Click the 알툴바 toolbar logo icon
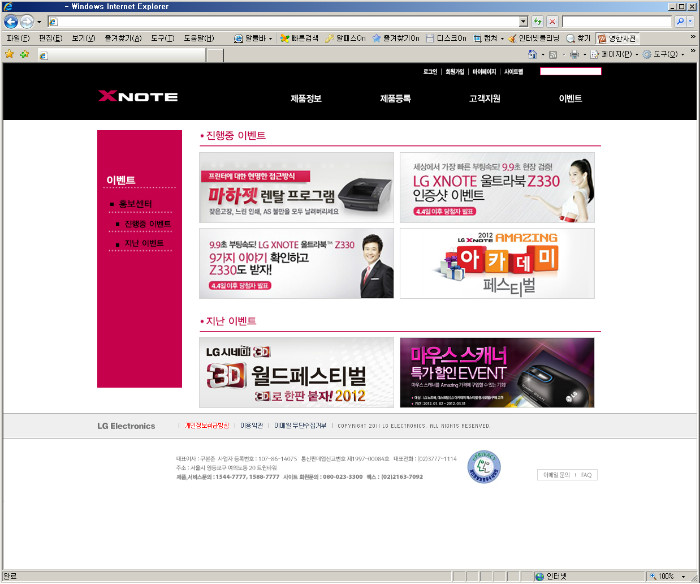The image size is (700, 584). click(238, 39)
